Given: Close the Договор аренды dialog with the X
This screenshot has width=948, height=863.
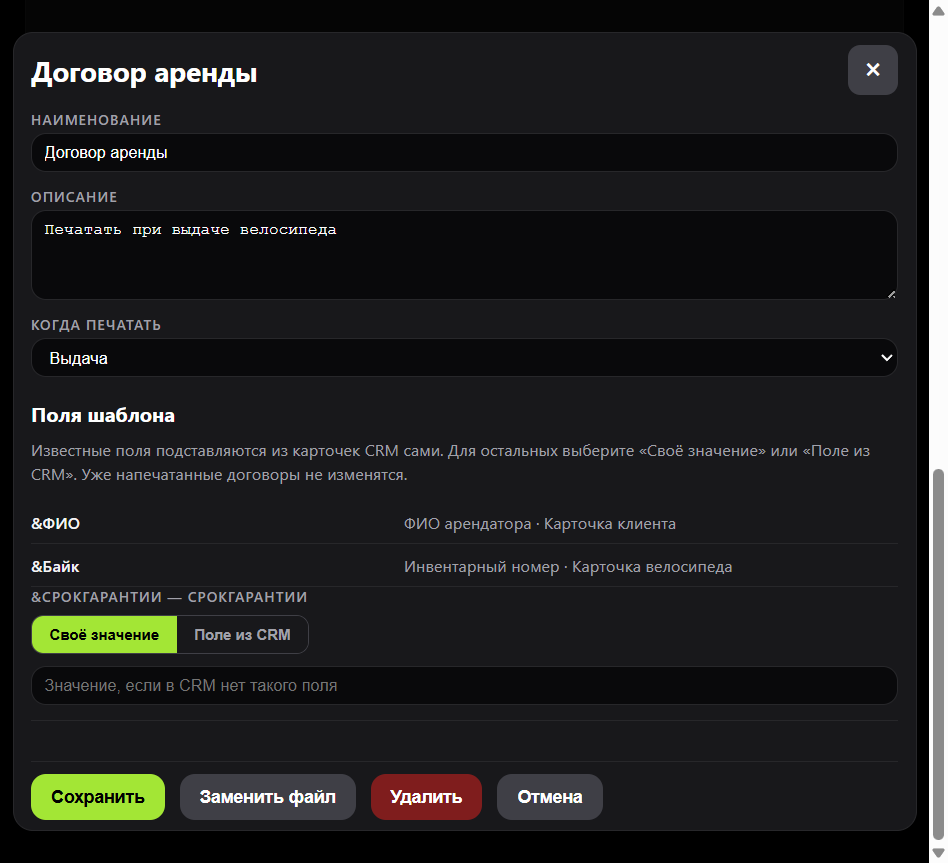Looking at the screenshot, I should pyautogui.click(x=872, y=70).
